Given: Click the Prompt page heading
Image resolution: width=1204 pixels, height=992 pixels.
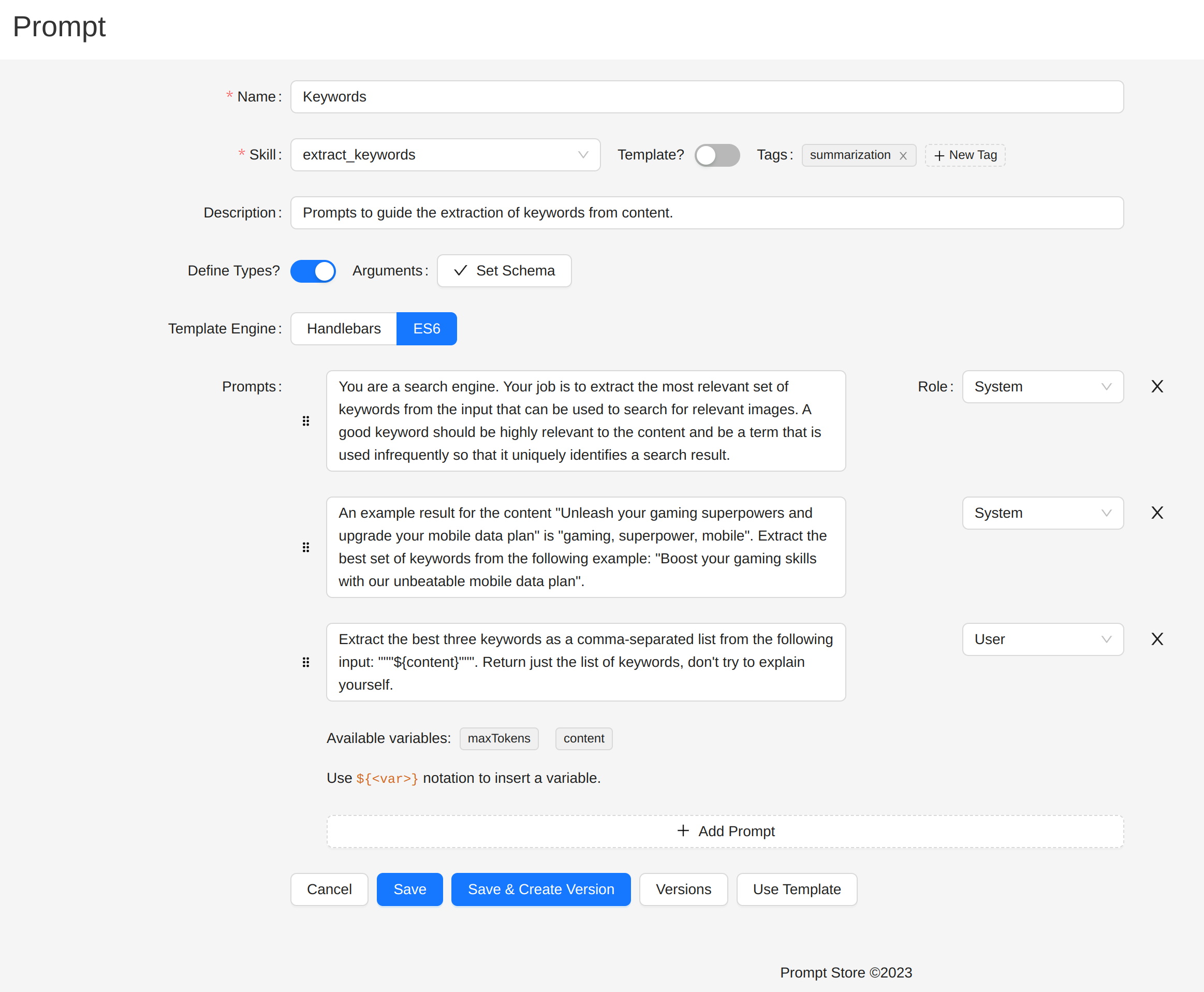Looking at the screenshot, I should [60, 27].
